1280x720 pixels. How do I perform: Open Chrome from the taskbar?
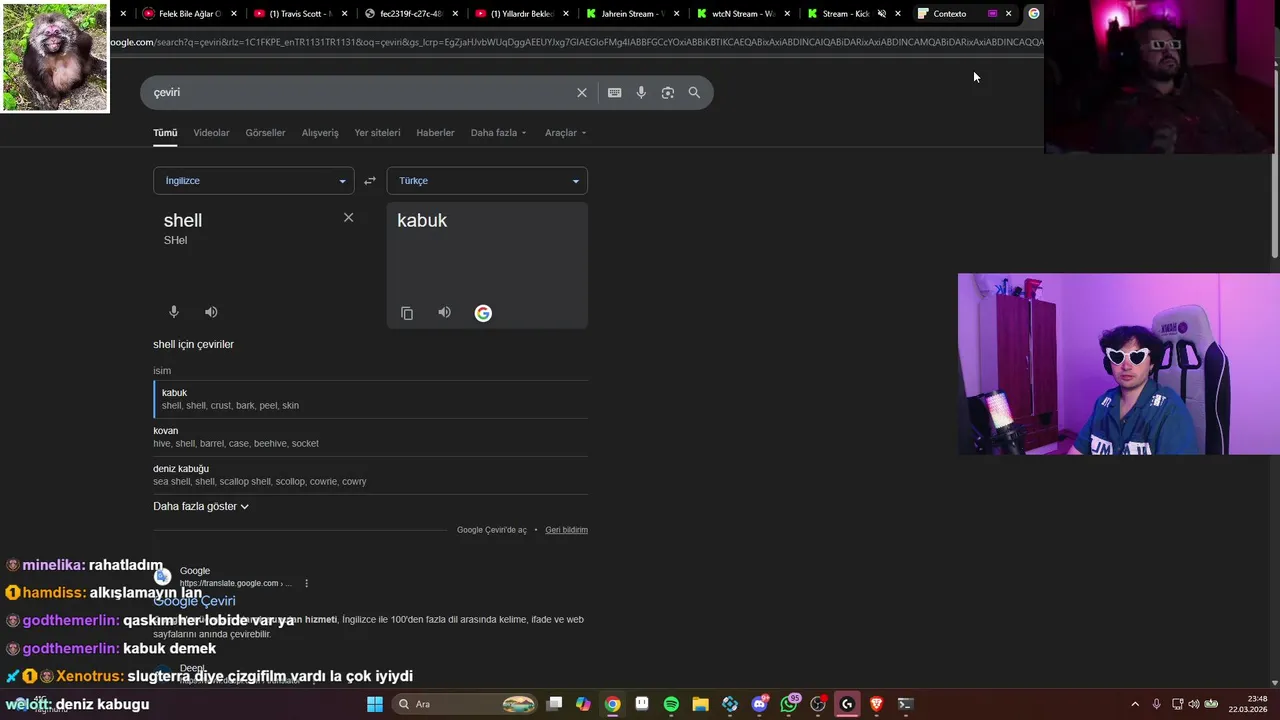click(612, 704)
